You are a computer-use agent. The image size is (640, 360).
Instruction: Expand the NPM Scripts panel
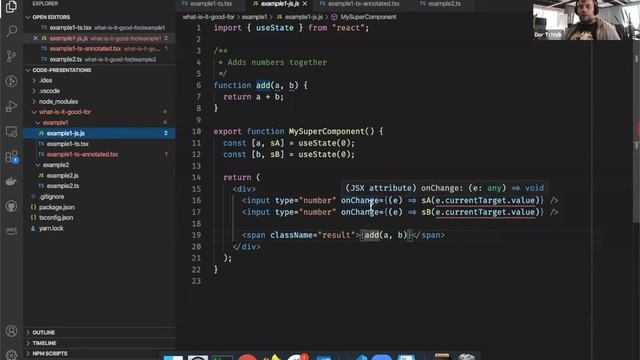click(50, 354)
